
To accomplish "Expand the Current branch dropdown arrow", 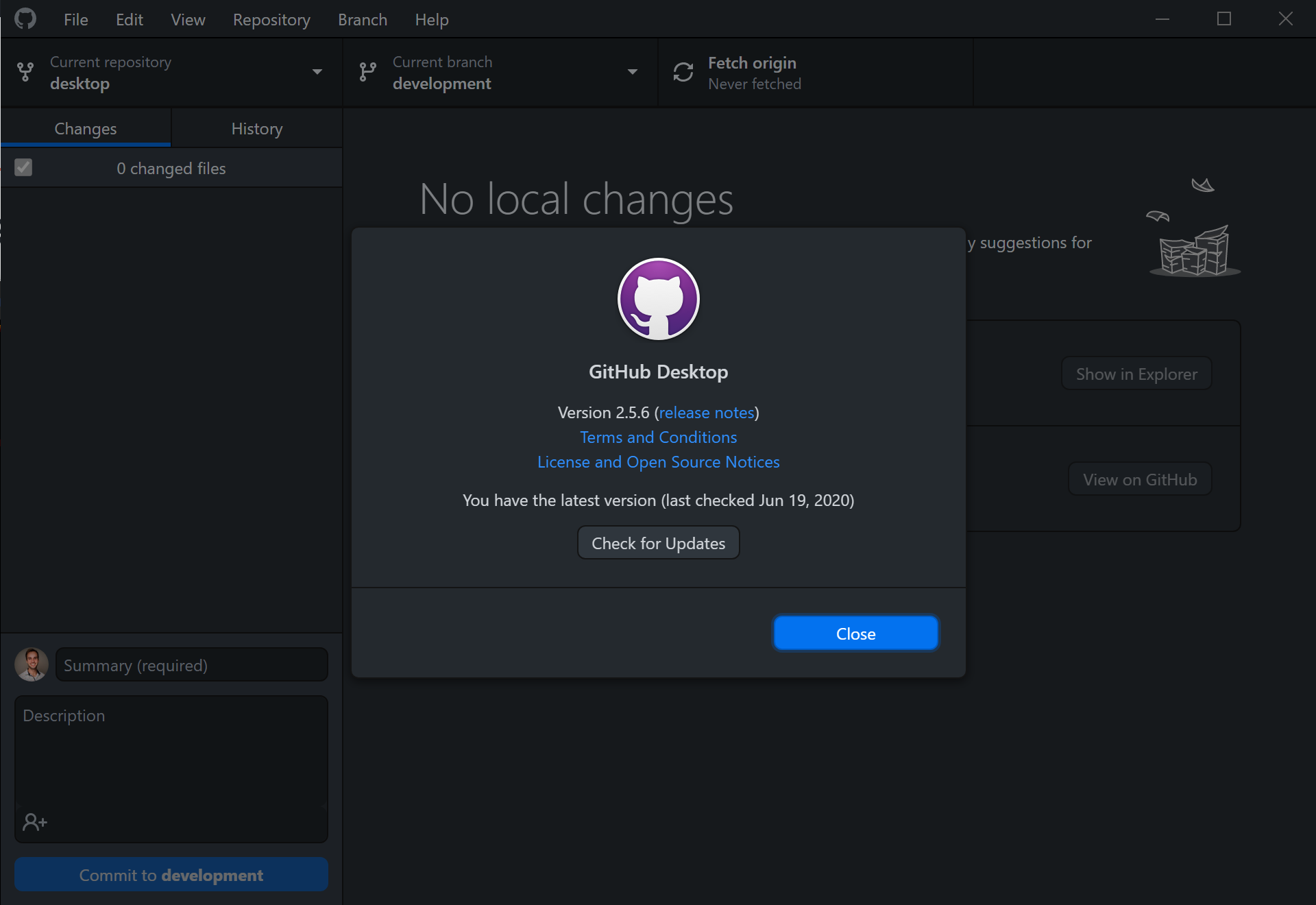I will [x=633, y=72].
